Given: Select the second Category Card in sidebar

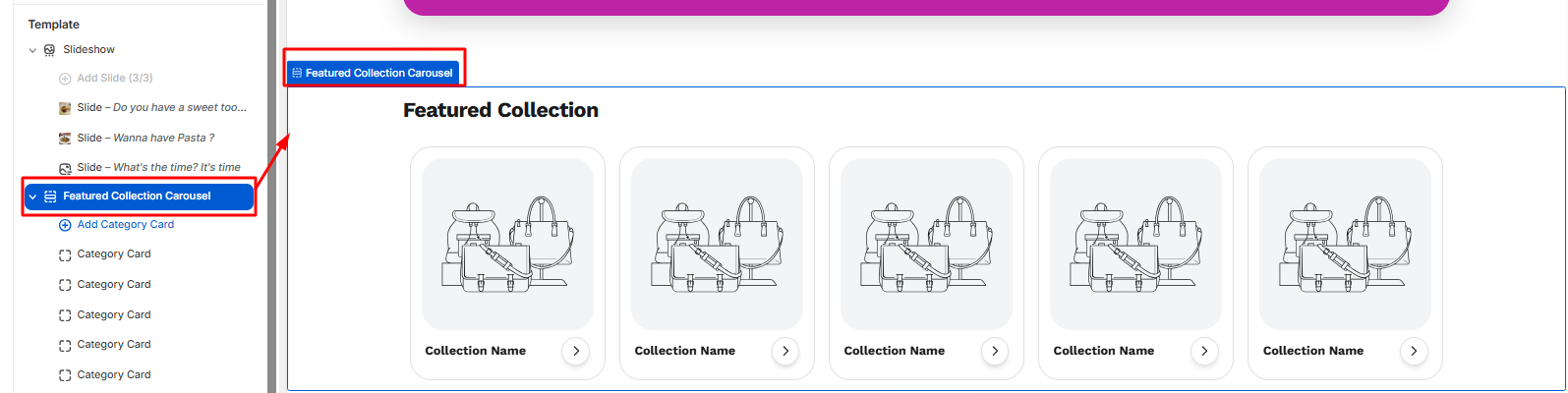Looking at the screenshot, I should tap(114, 285).
